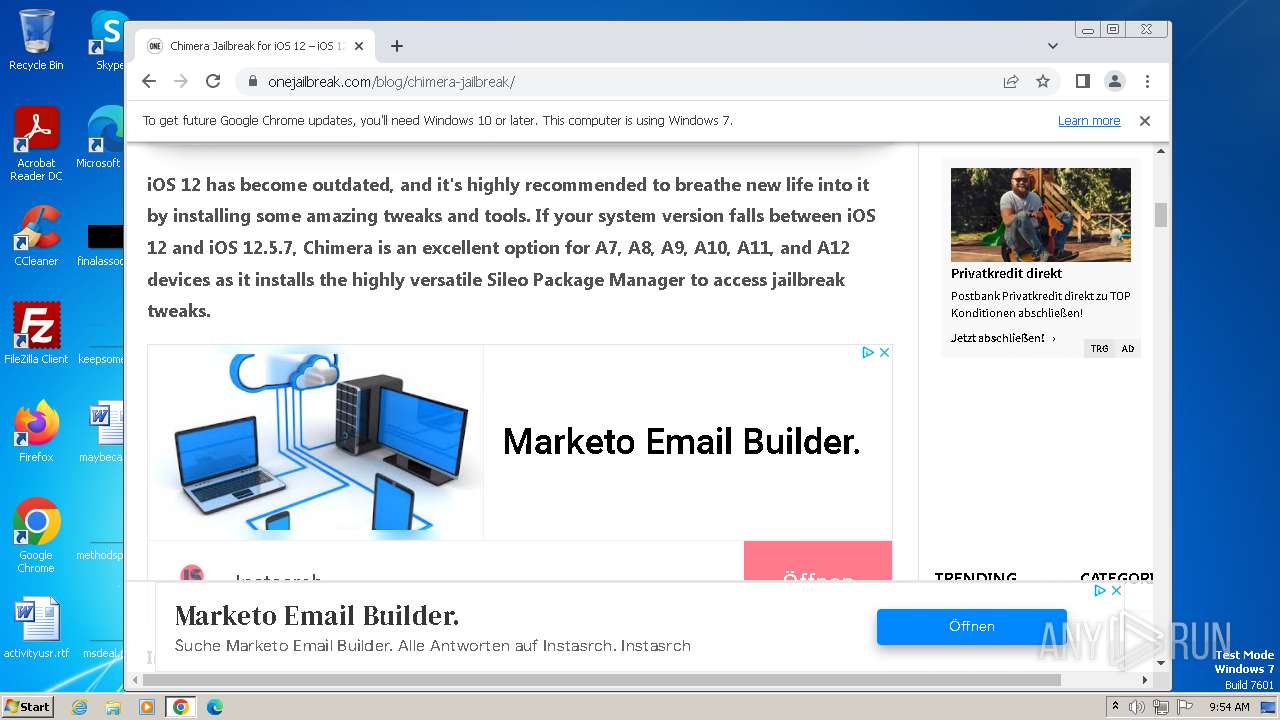Open AdChoices info on in-article ad
This screenshot has height=720, width=1280.
click(x=868, y=353)
